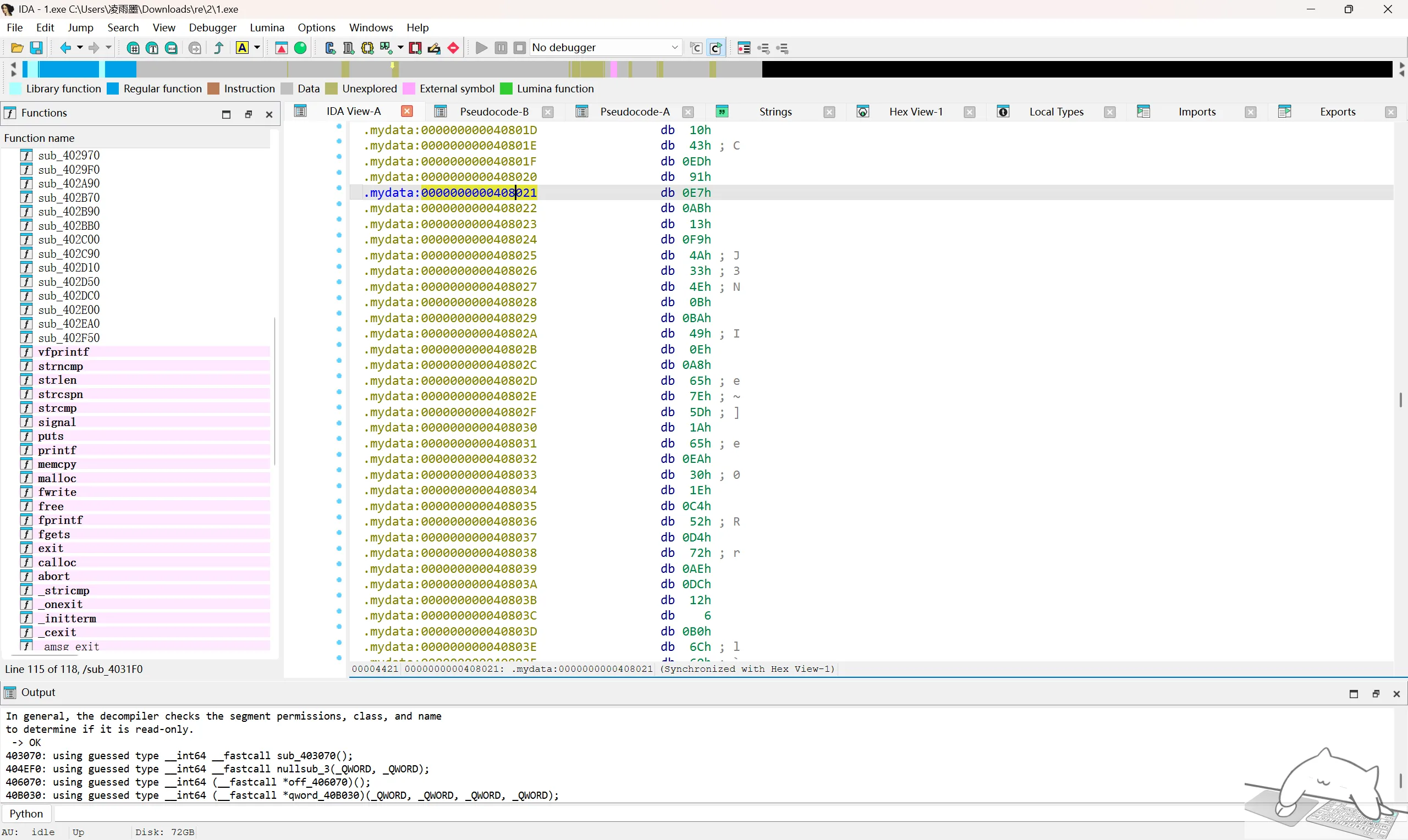The image size is (1408, 840).
Task: Click the Lumina function green legend swatch
Action: coord(506,89)
